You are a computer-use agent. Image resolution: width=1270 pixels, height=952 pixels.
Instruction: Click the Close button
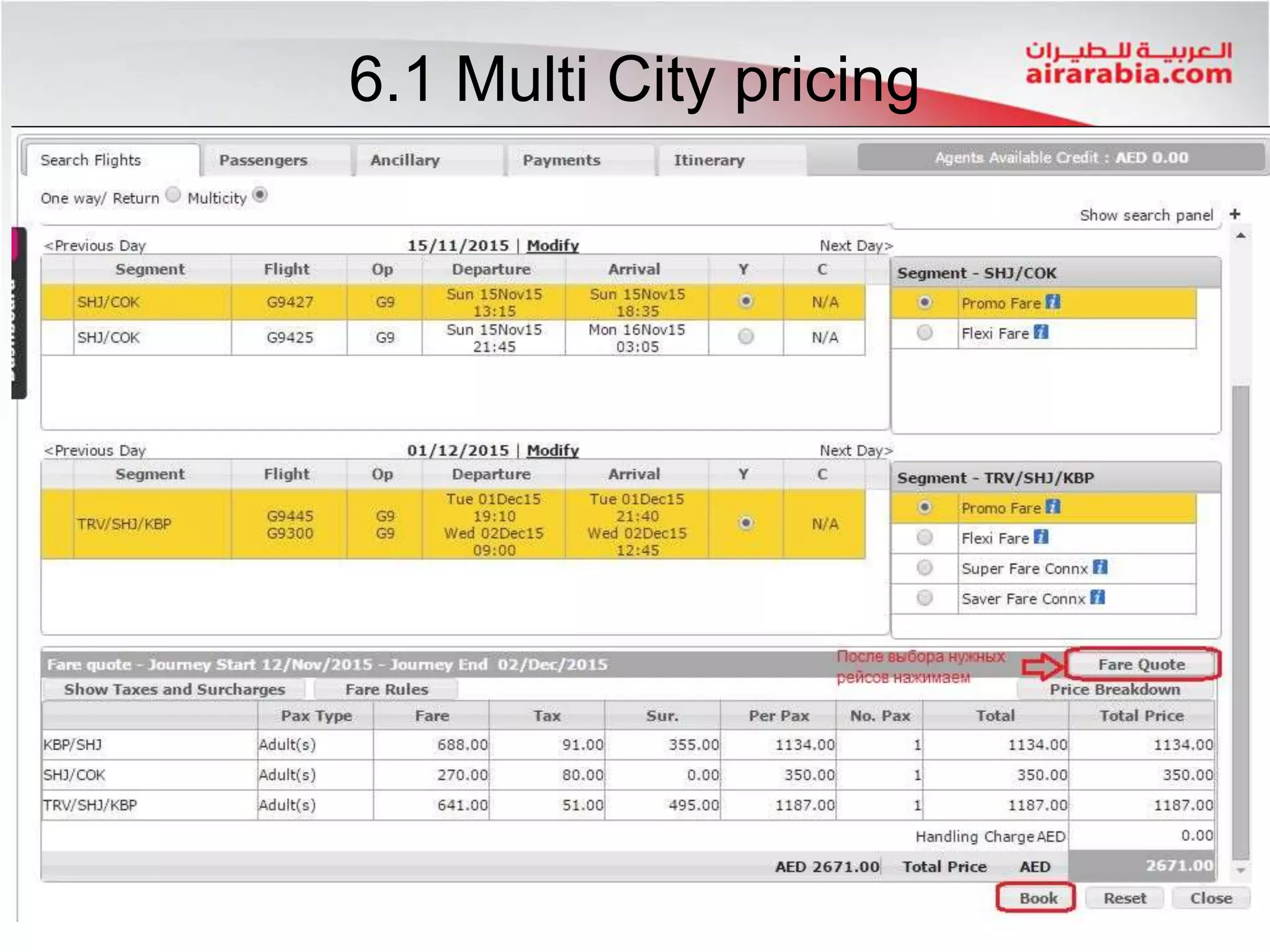point(1211,898)
